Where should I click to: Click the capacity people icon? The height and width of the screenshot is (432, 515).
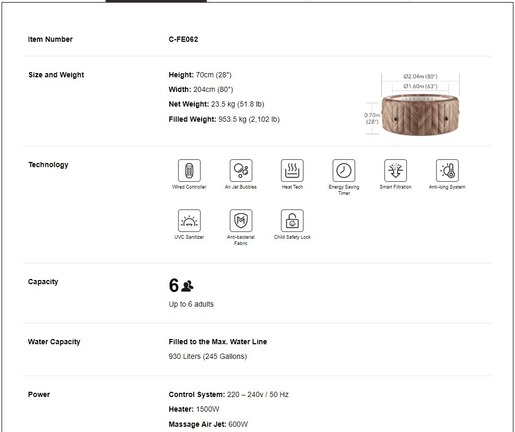pos(187,286)
